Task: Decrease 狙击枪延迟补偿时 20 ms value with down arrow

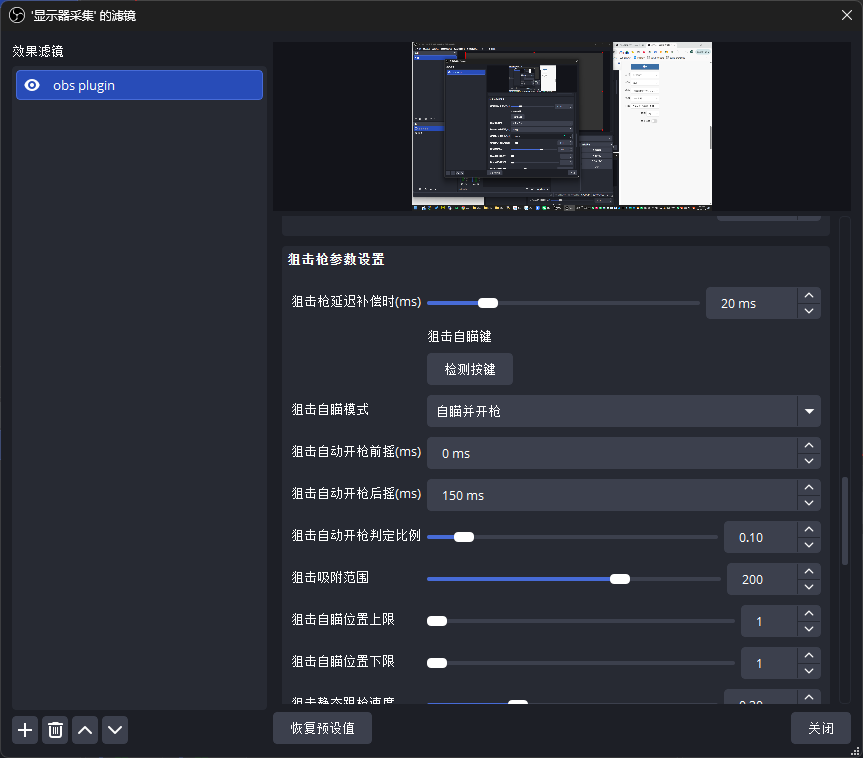Action: click(809, 310)
